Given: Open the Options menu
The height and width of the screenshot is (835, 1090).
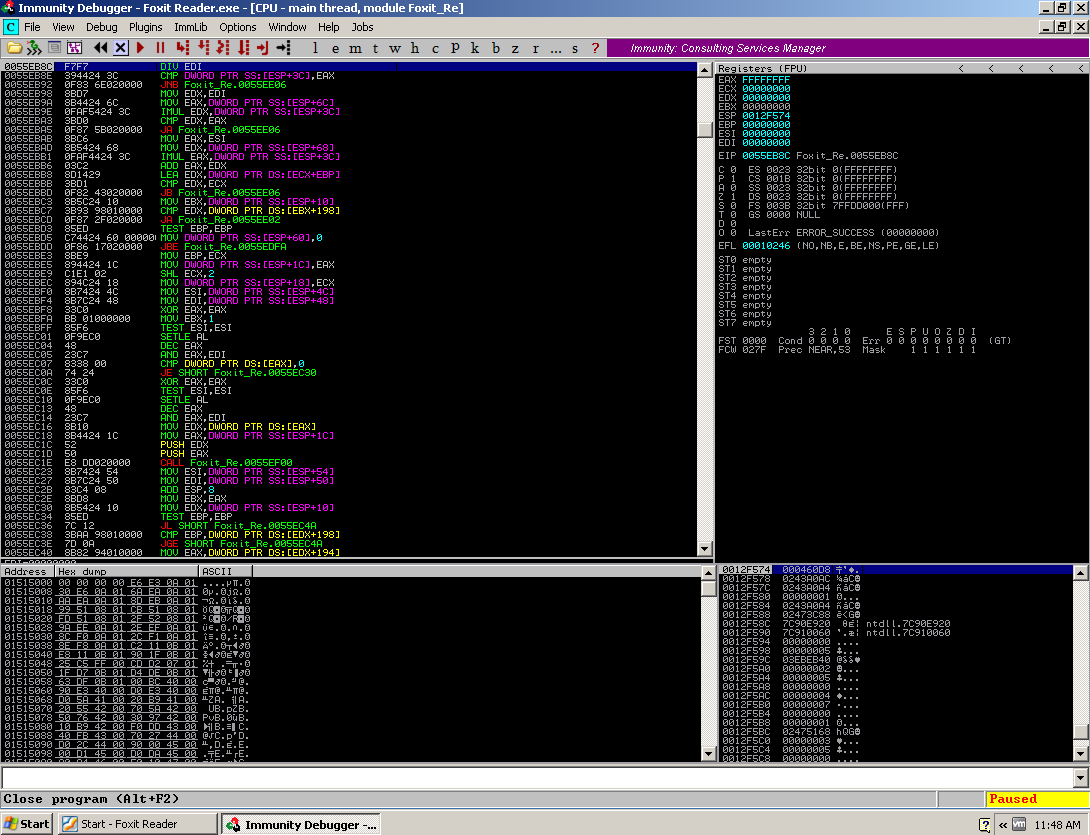Looking at the screenshot, I should [x=238, y=27].
